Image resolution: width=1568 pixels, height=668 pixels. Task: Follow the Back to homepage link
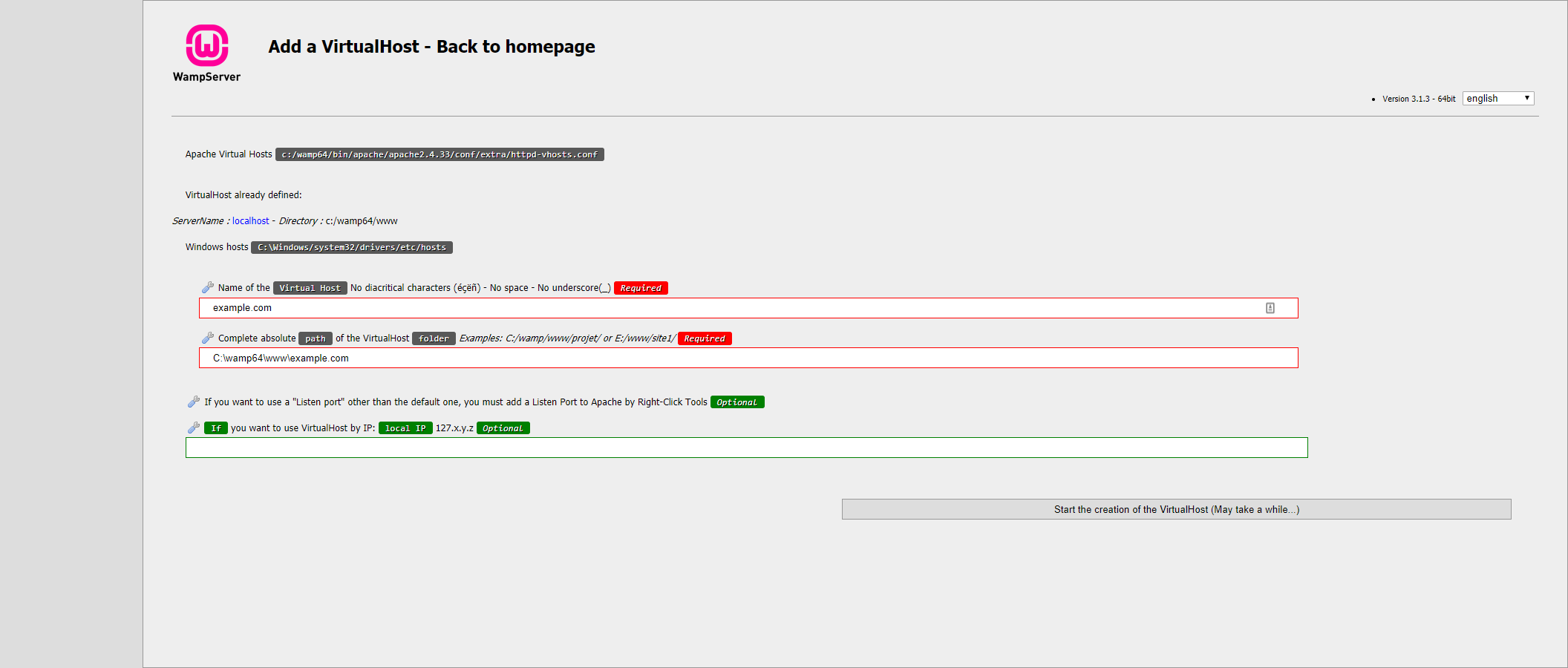515,47
